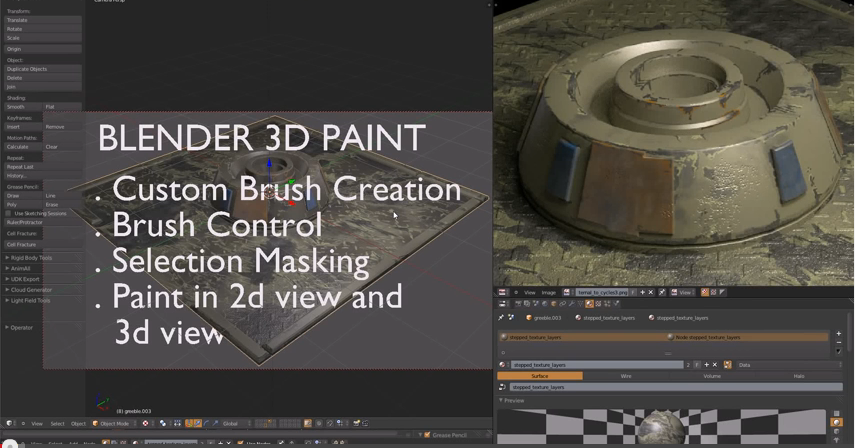Viewport: 855px width, 448px height.
Task: Toggle the F fake user button for image
Action: click(x=633, y=292)
